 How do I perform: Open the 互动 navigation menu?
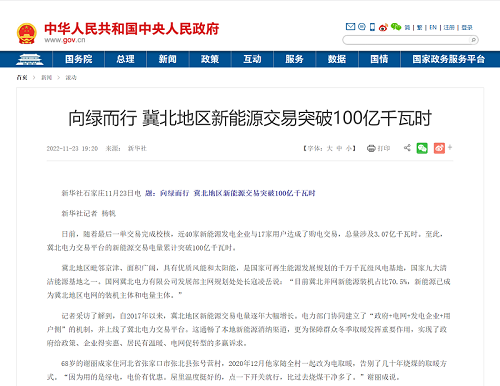click(252, 59)
